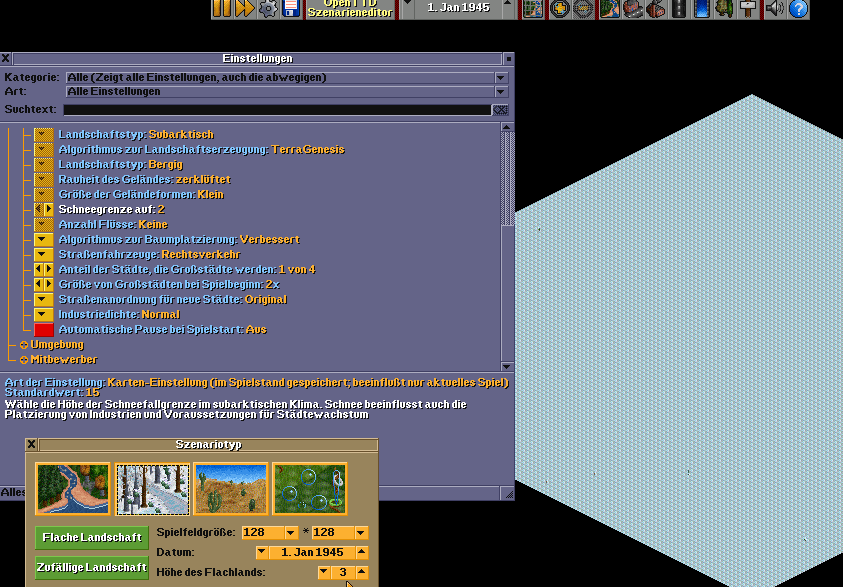Screen dimensions: 843x587
Task: Select the desert tropical climate thumbnail
Action: pyautogui.click(x=231, y=488)
